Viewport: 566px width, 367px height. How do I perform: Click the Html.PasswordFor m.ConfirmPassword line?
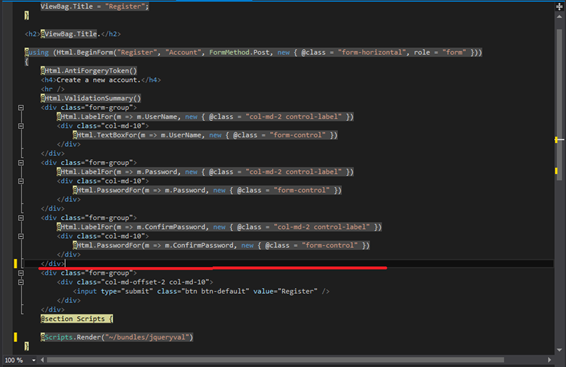click(x=221, y=245)
